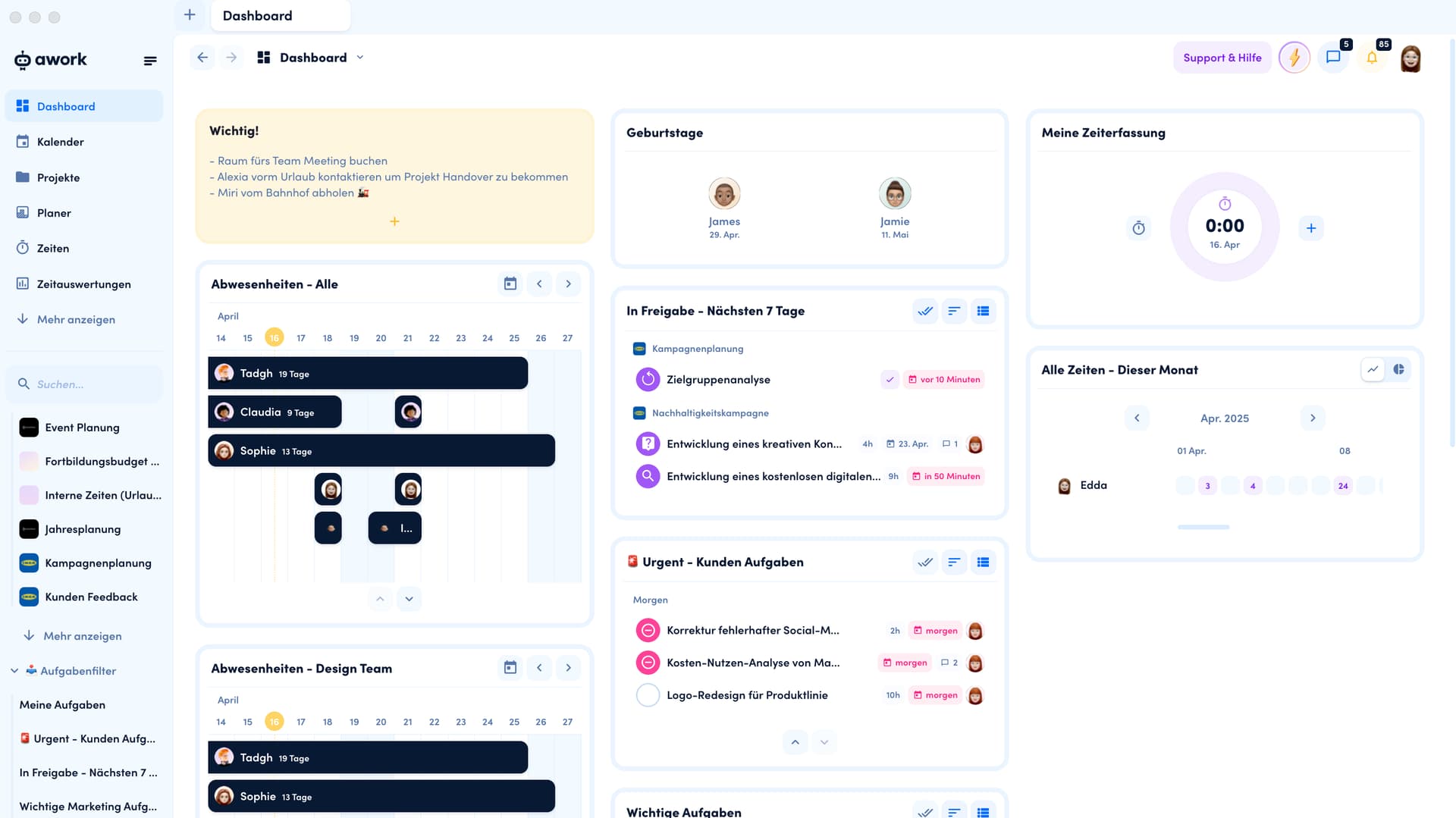The height and width of the screenshot is (818, 1456).
Task: Click the Suchen search field
Action: coord(83,384)
